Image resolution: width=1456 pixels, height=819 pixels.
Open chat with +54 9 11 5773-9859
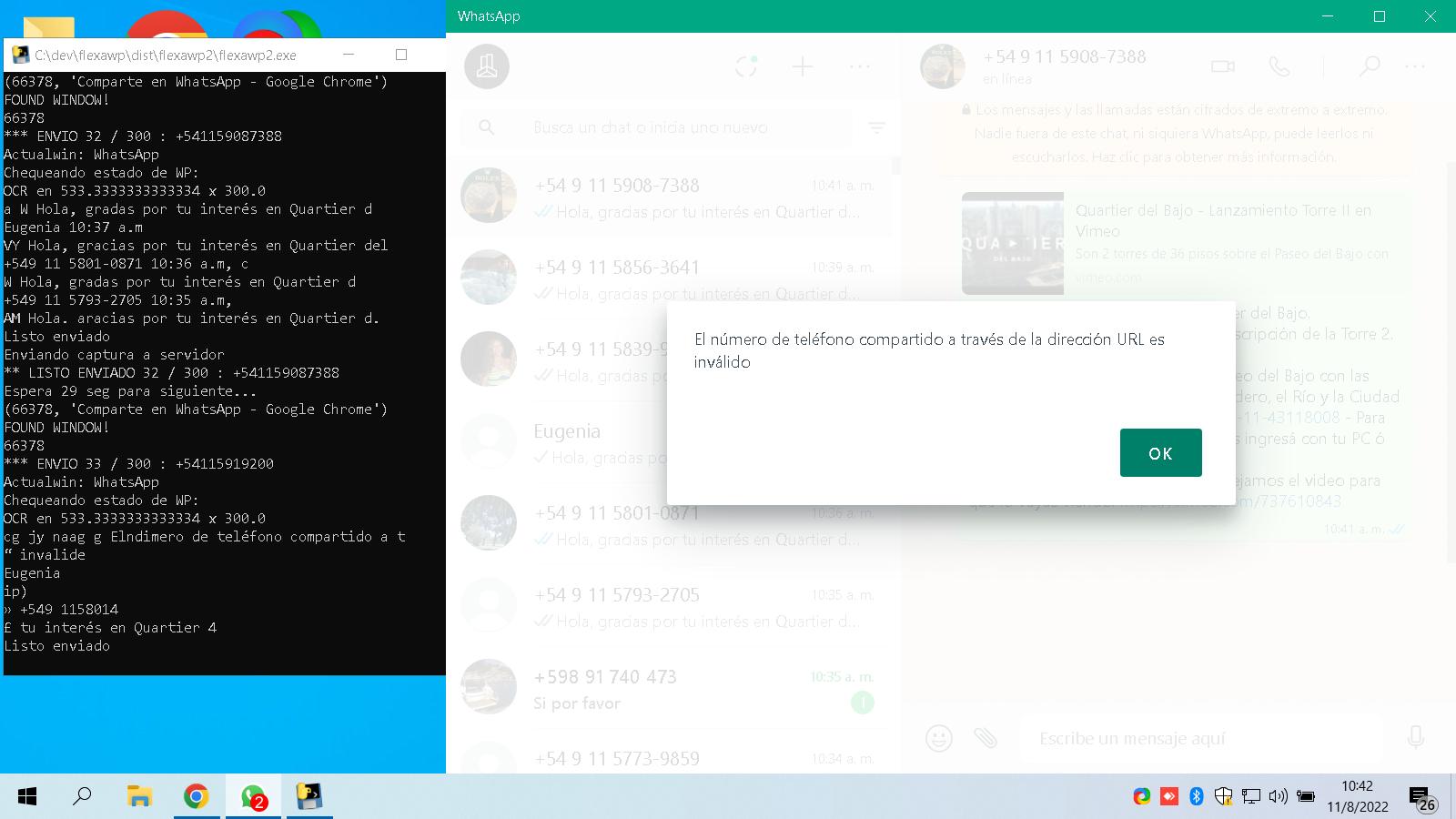[670, 753]
